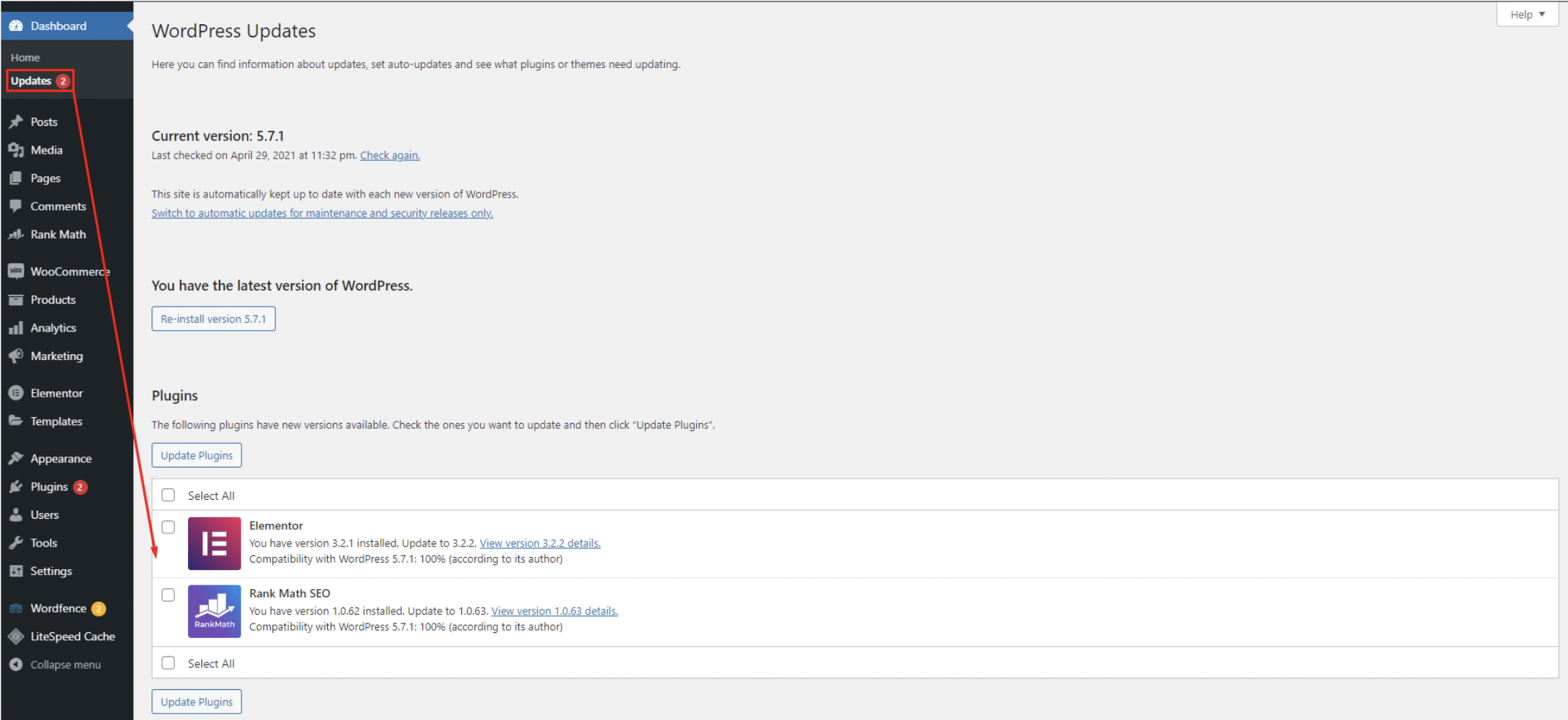The image size is (1568, 720).
Task: Click the Elementor circle icon in sidebar
Action: [16, 393]
